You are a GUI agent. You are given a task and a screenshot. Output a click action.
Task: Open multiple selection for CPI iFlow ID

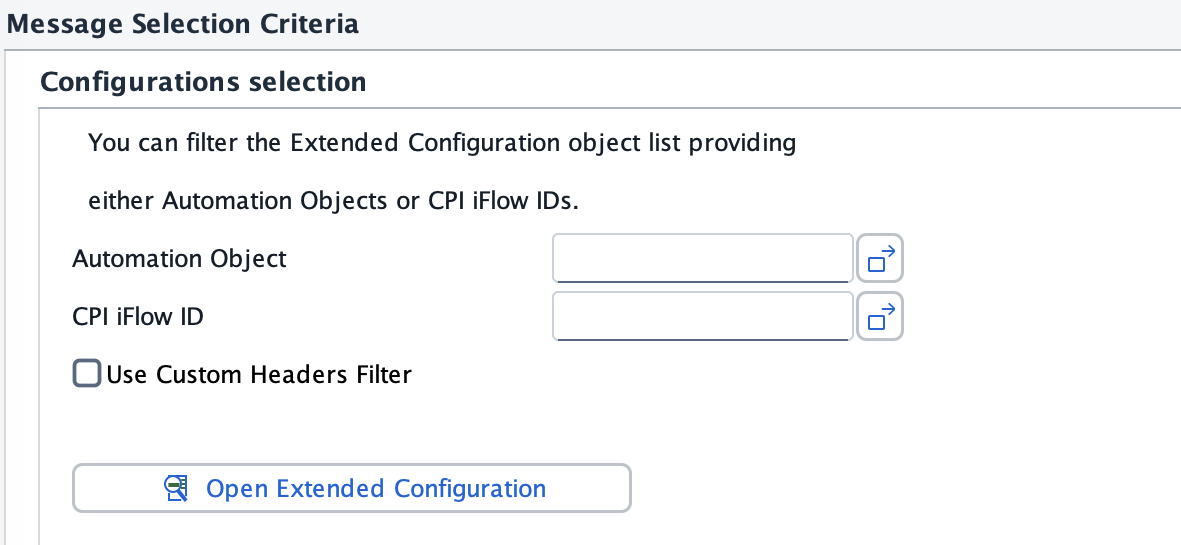tap(880, 316)
